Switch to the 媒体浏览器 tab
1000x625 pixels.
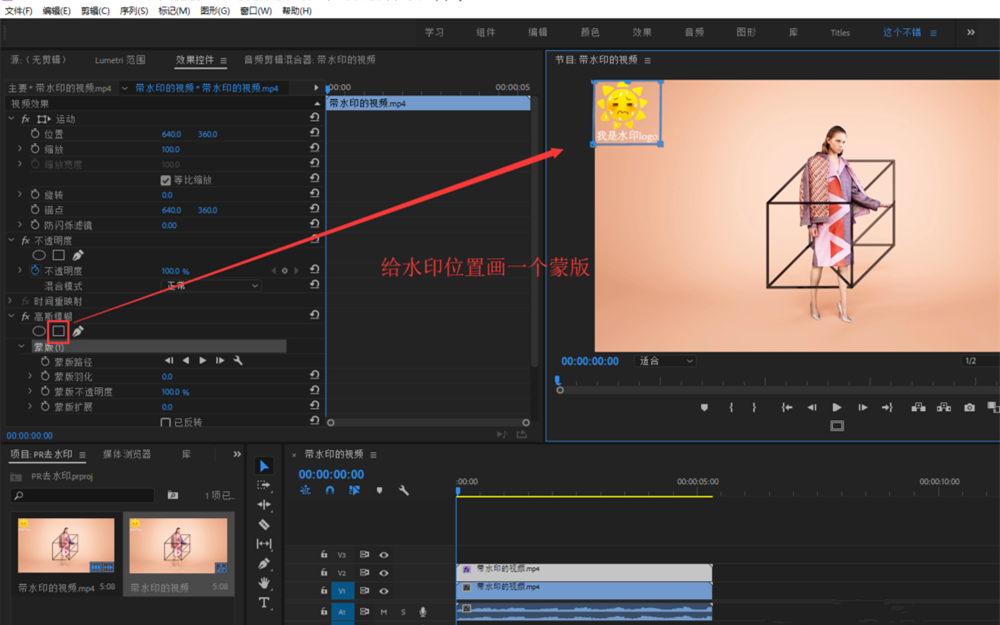(x=126, y=454)
